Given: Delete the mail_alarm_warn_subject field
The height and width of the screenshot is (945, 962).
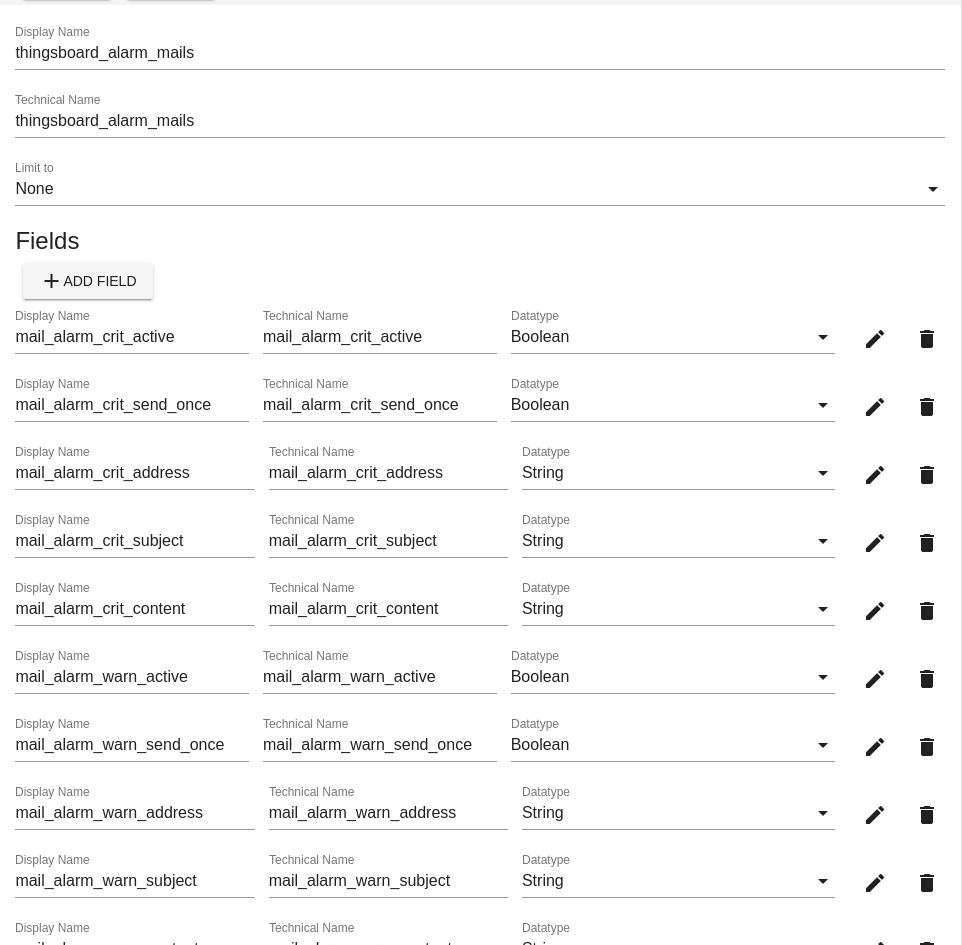Looking at the screenshot, I should (x=927, y=883).
